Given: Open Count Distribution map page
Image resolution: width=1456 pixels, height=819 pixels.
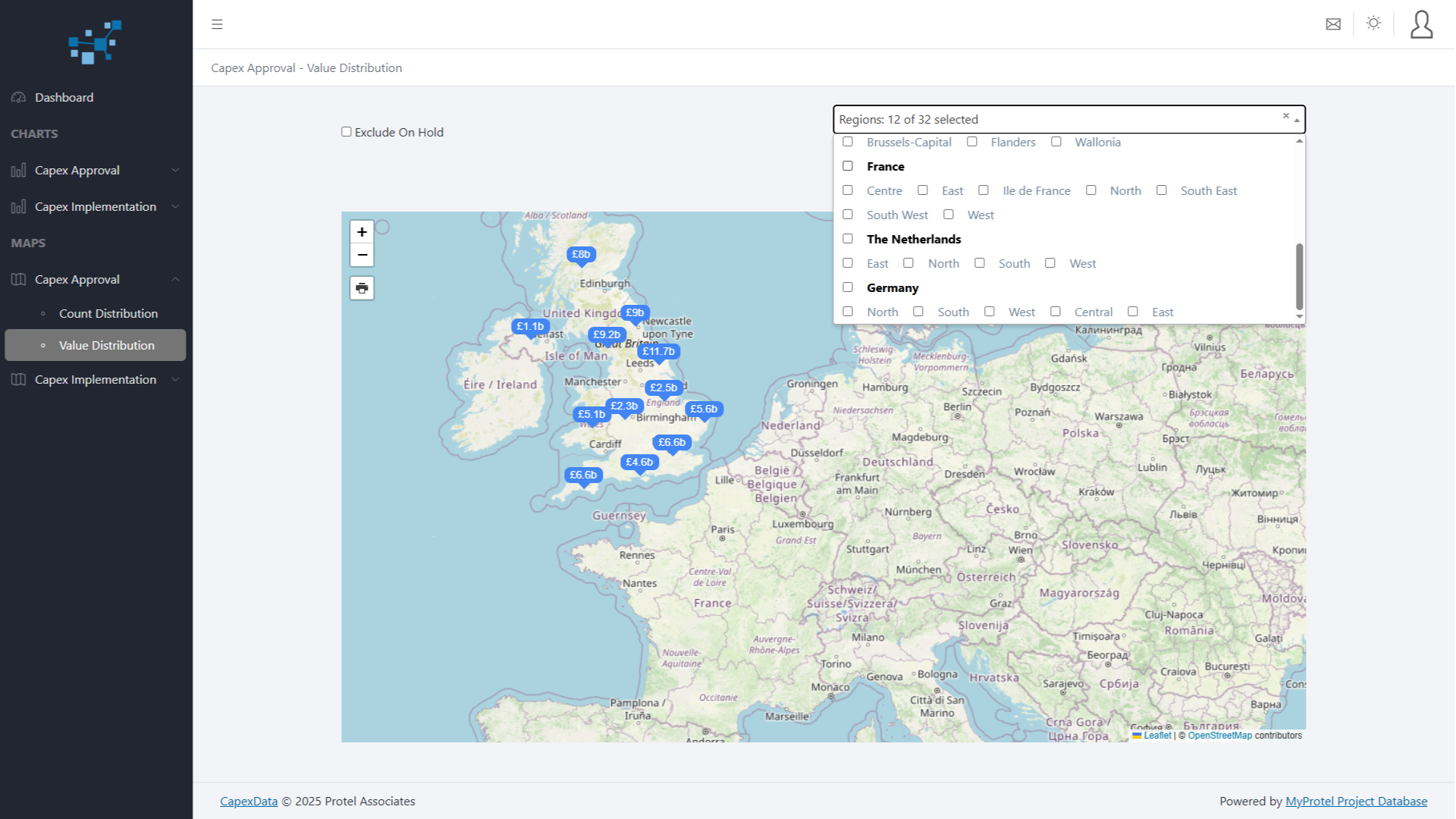Looking at the screenshot, I should tap(108, 314).
